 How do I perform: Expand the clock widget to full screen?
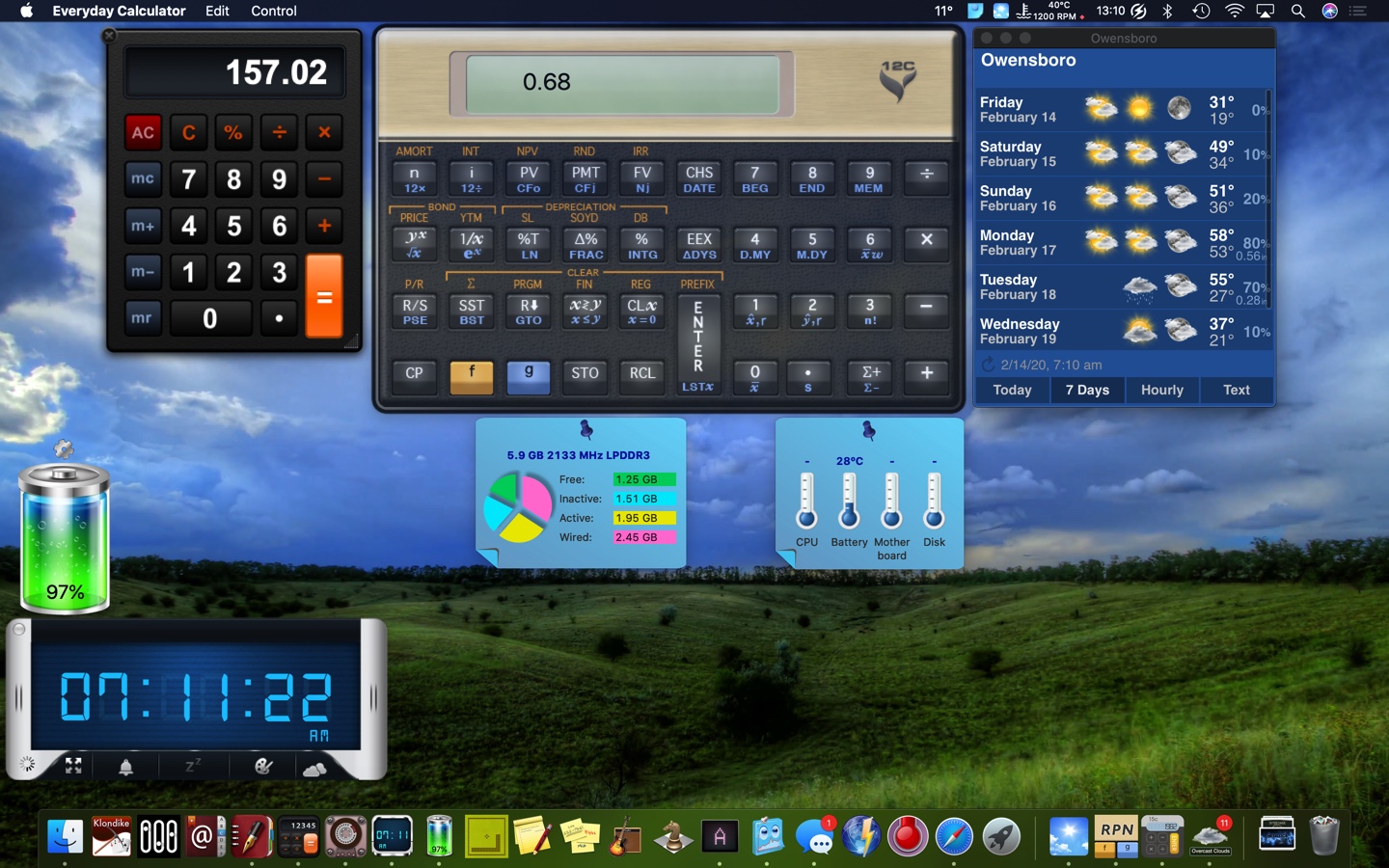coord(73,766)
